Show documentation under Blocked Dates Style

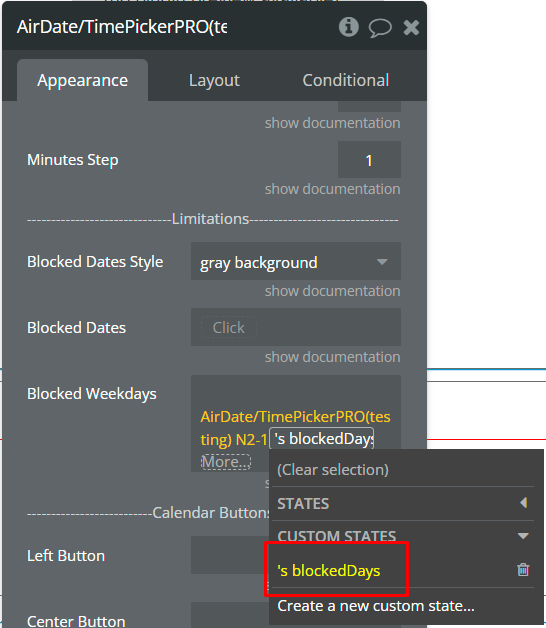coord(332,291)
